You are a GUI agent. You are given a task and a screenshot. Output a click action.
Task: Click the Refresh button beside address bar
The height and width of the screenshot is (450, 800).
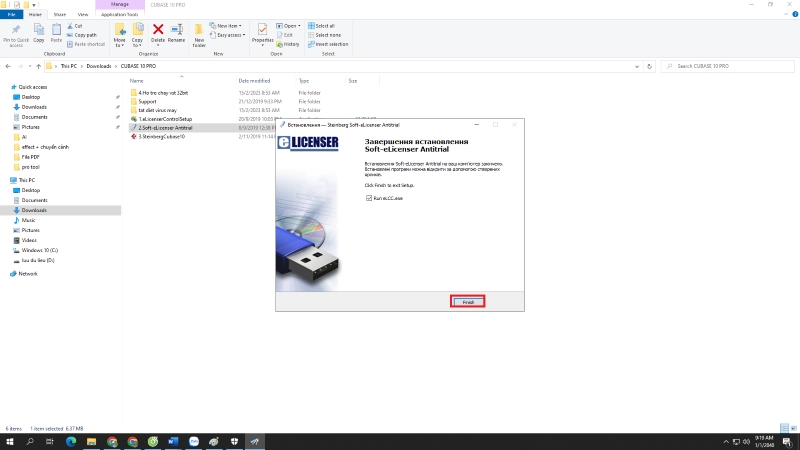coord(649,66)
